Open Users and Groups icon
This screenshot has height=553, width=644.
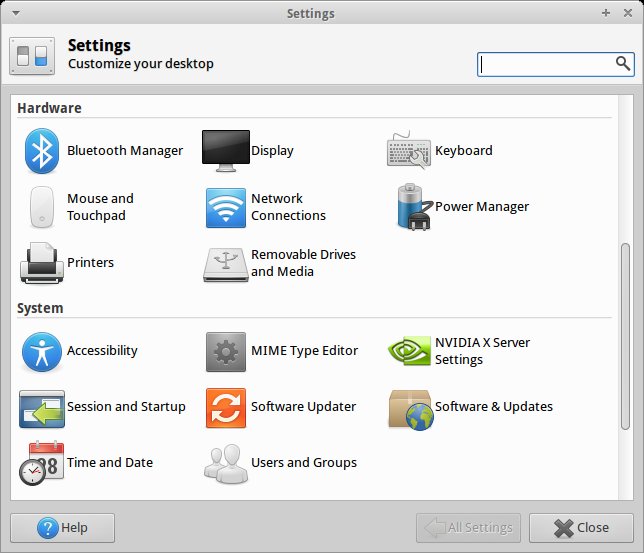pyautogui.click(x=226, y=463)
